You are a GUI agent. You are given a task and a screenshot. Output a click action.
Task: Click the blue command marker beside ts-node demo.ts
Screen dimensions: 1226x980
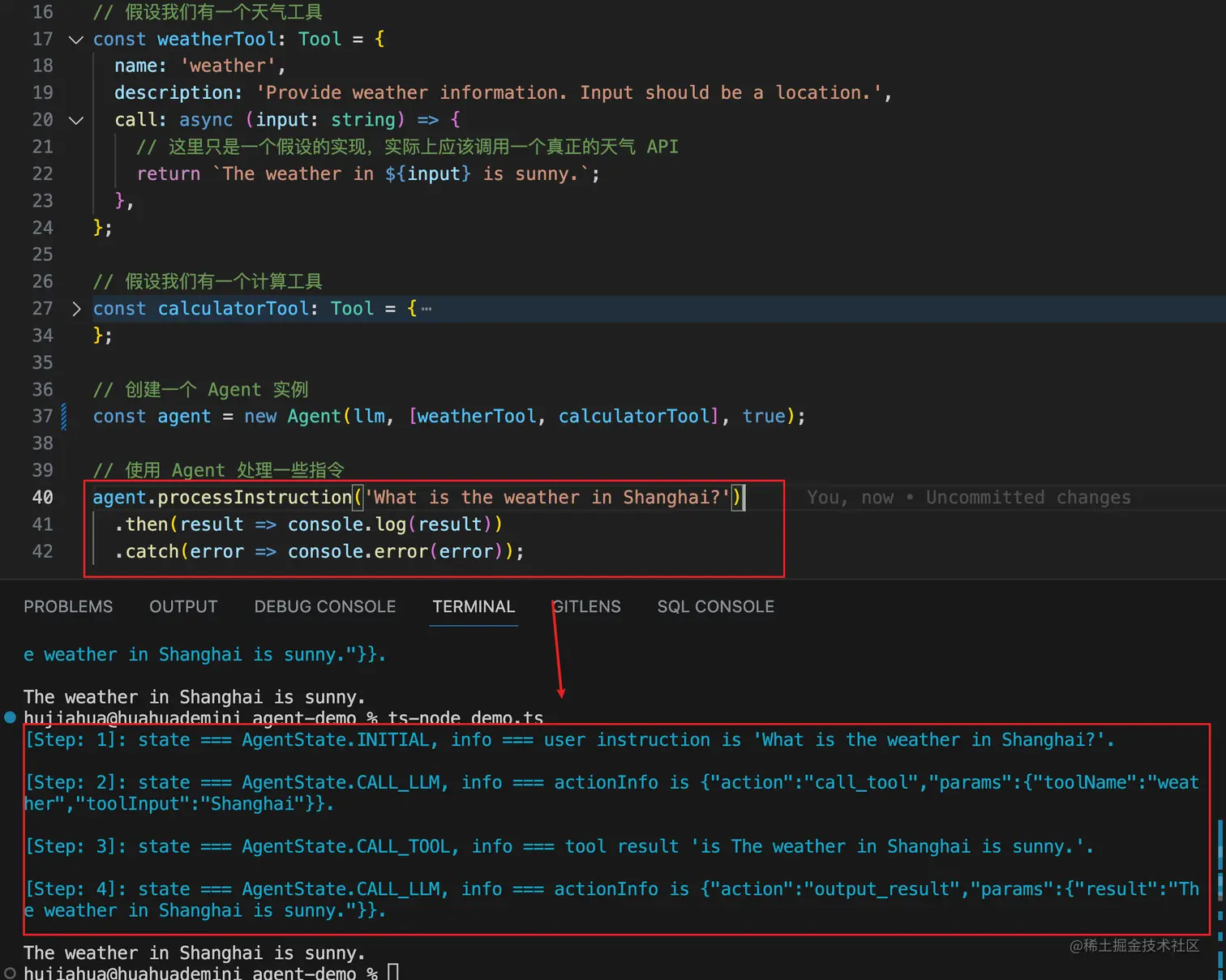(x=11, y=717)
